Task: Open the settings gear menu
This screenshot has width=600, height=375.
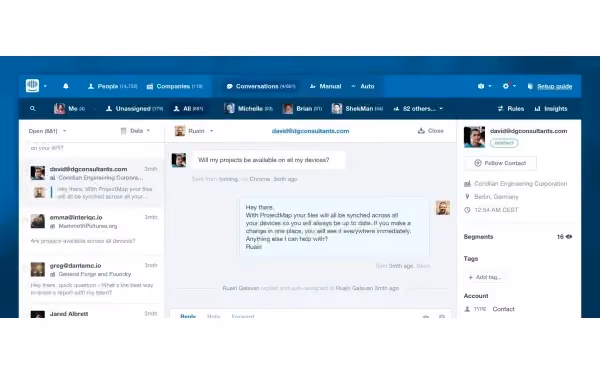Action: coord(509,86)
